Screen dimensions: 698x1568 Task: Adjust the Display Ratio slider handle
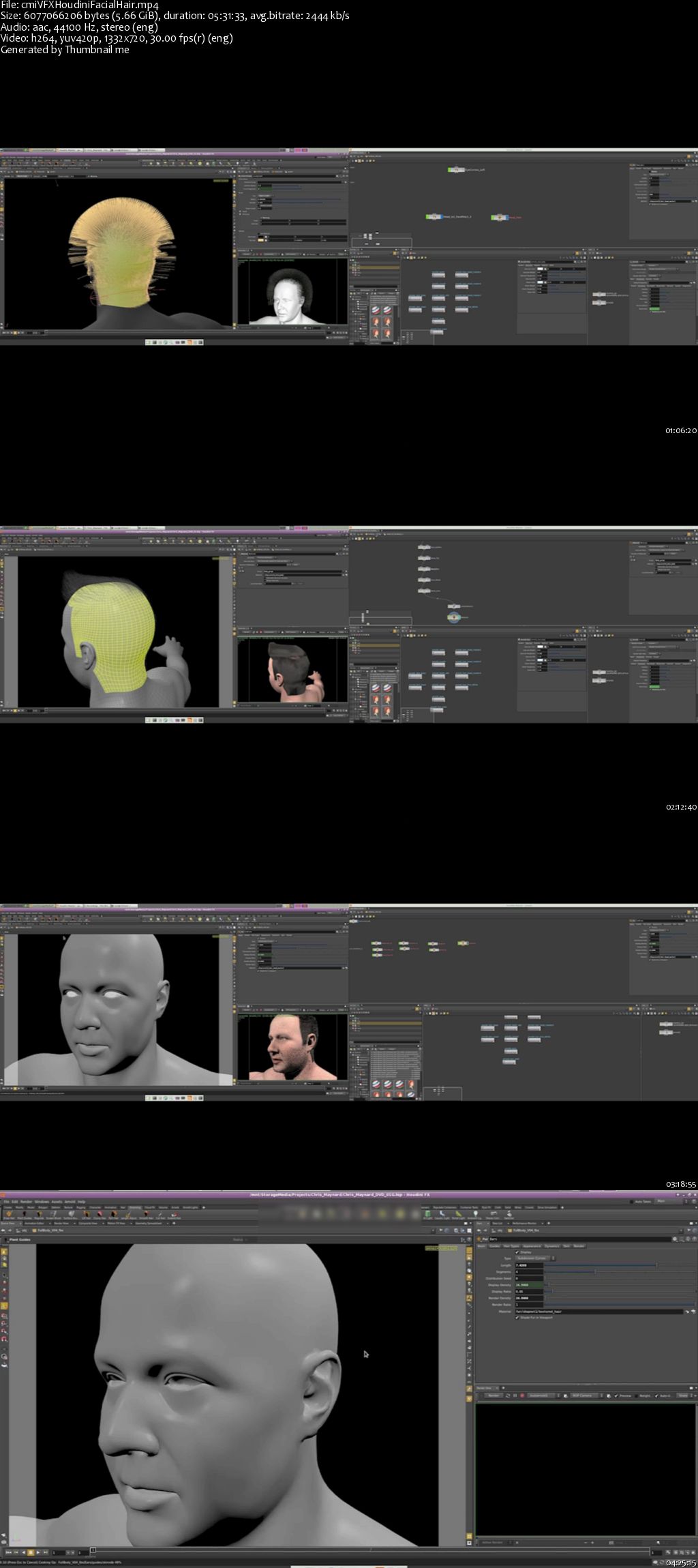click(553, 1291)
